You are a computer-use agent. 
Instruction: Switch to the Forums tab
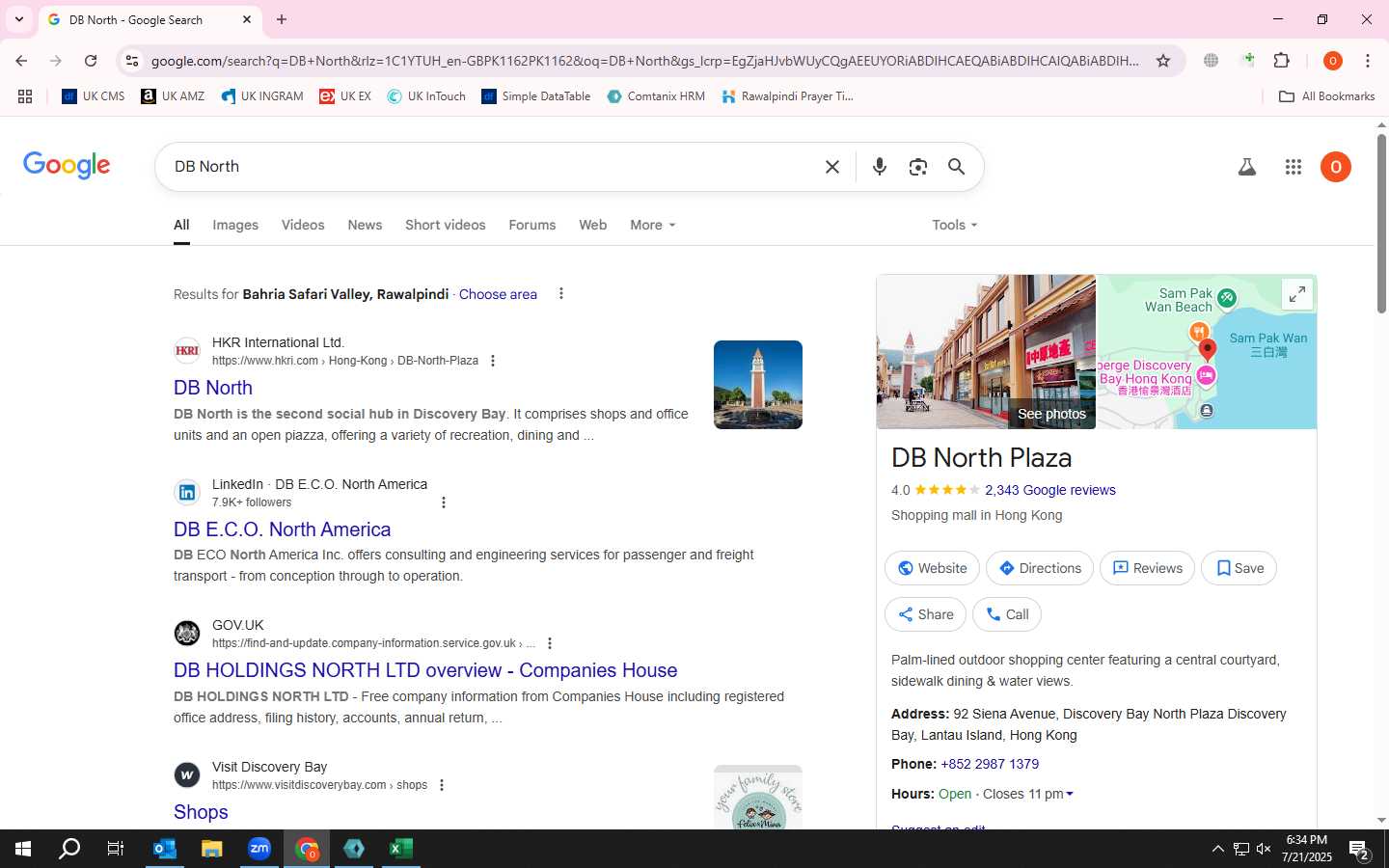(x=532, y=225)
